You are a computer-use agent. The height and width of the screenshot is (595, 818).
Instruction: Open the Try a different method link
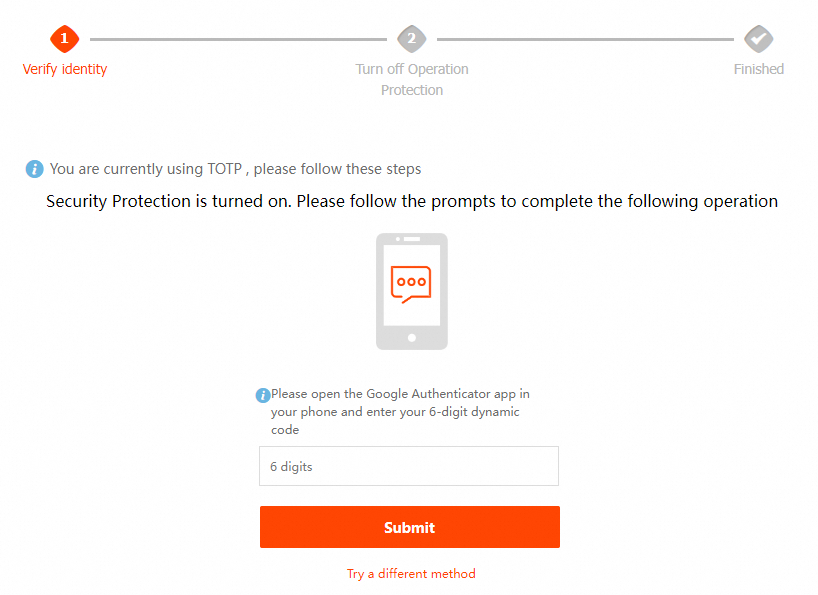411,574
